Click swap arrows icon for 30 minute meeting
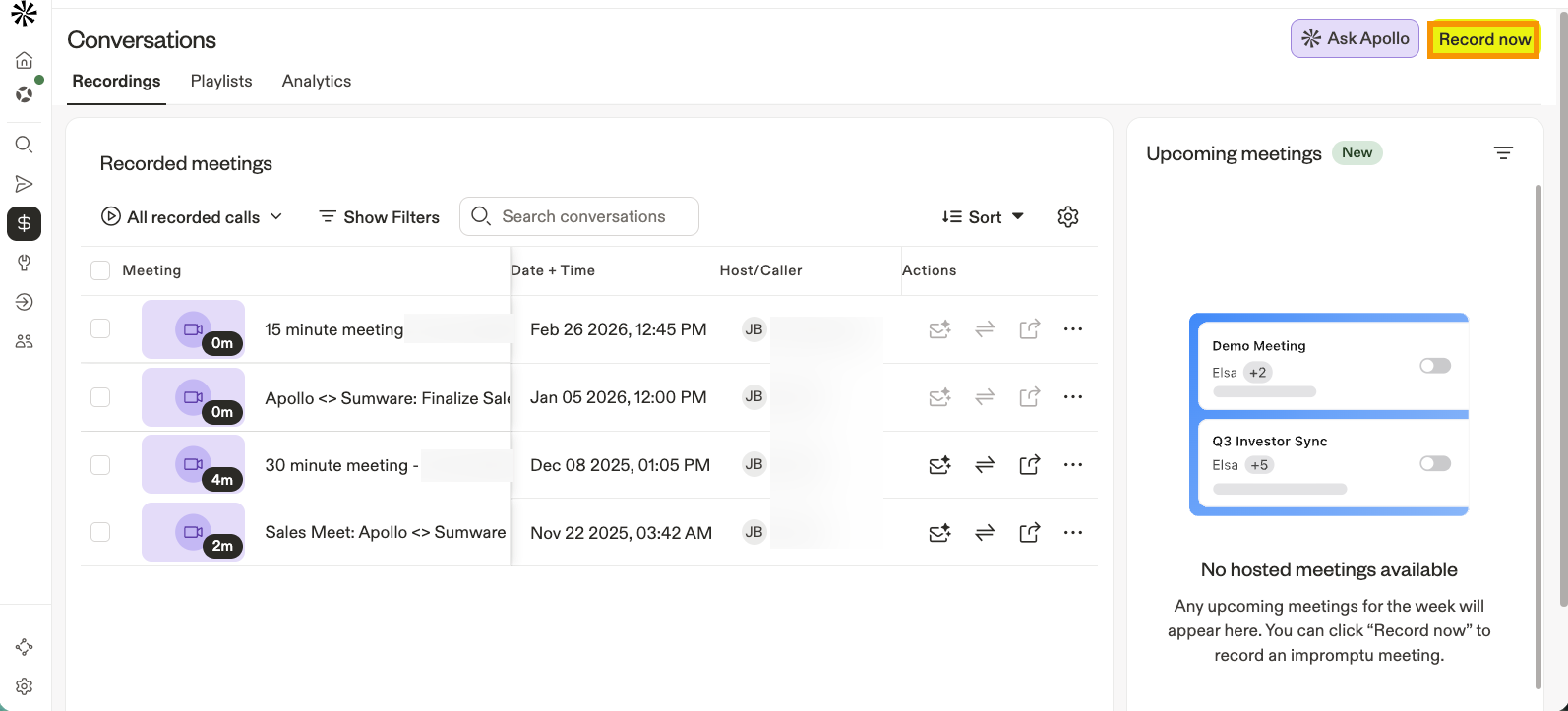 [x=985, y=465]
